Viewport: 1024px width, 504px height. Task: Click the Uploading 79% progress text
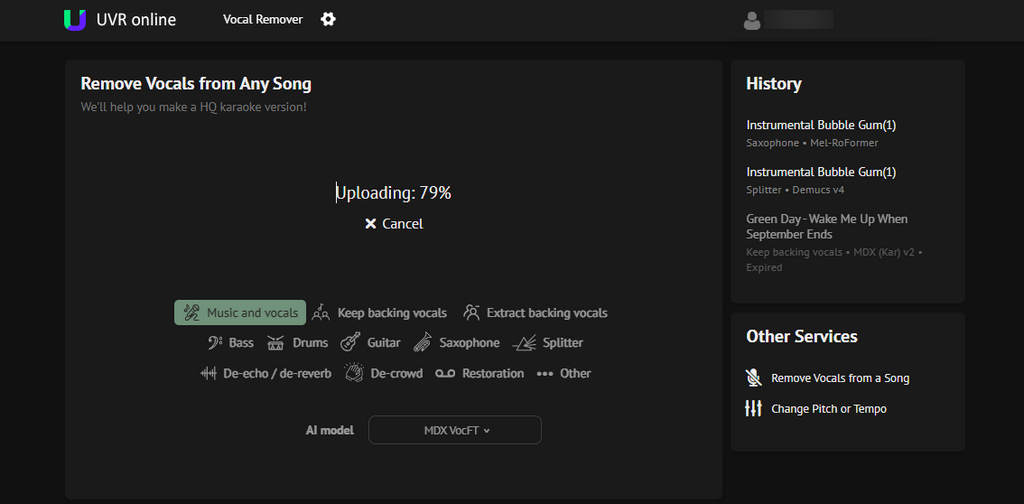394,193
